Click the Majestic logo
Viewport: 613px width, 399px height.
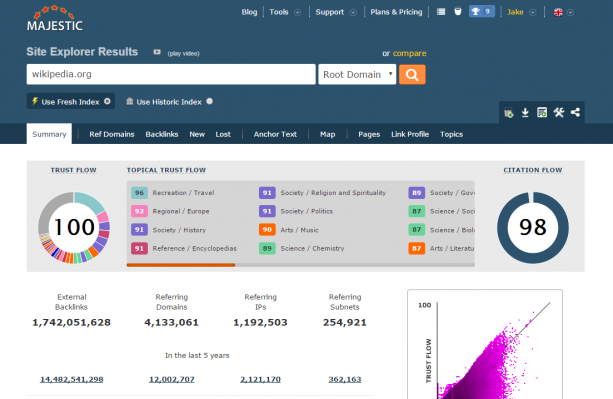[x=55, y=18]
